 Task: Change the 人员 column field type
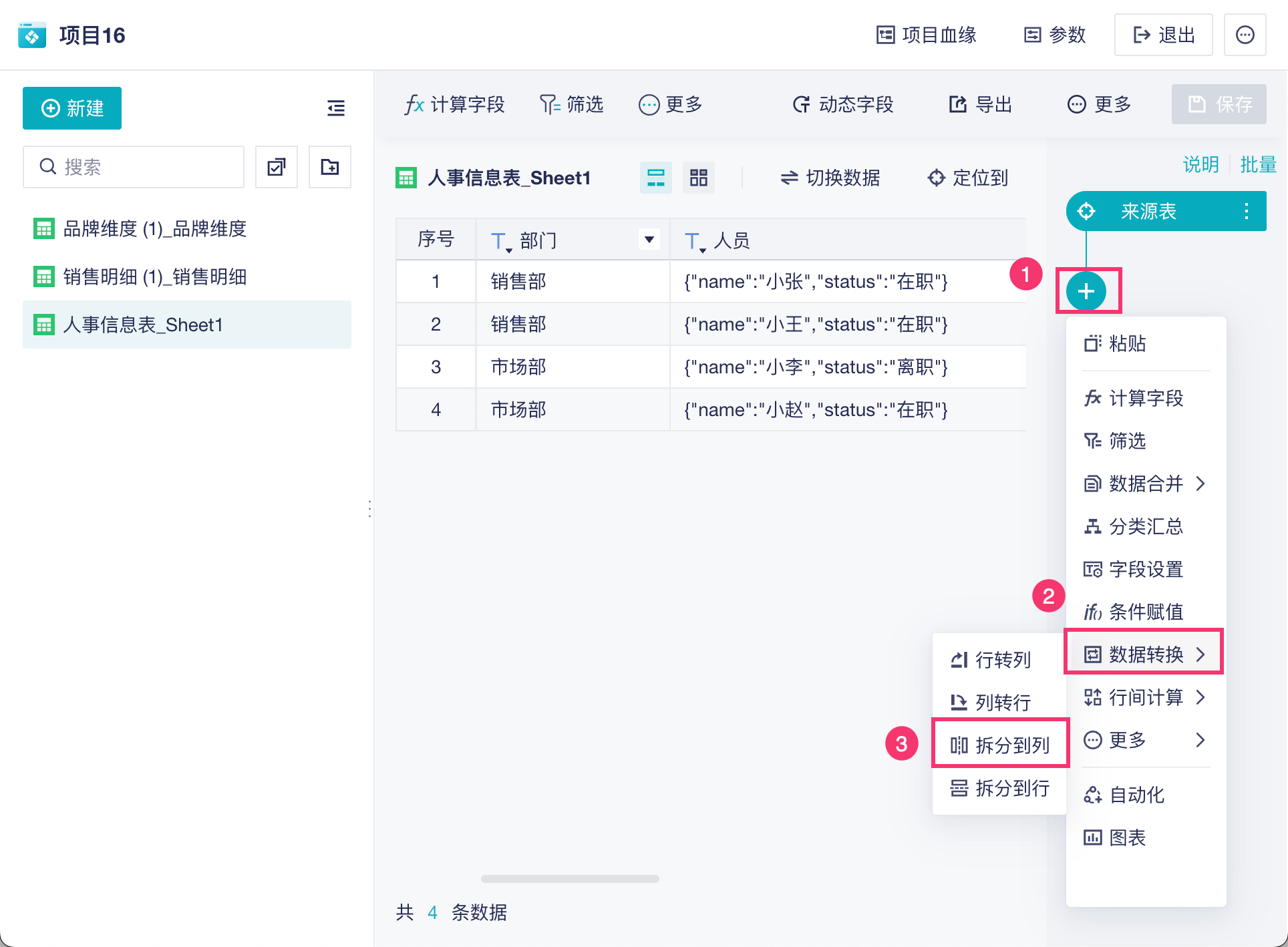click(694, 241)
